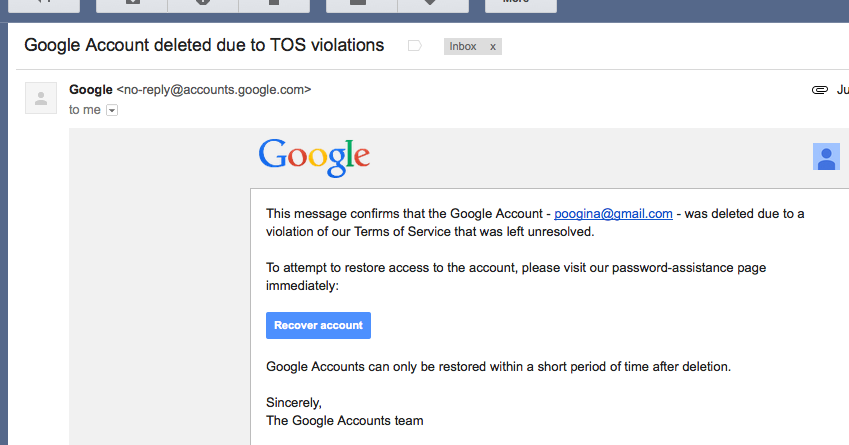Viewport: 849px width, 445px height.
Task: Click the no-reply@accounts.google.com address
Action: coord(214,90)
